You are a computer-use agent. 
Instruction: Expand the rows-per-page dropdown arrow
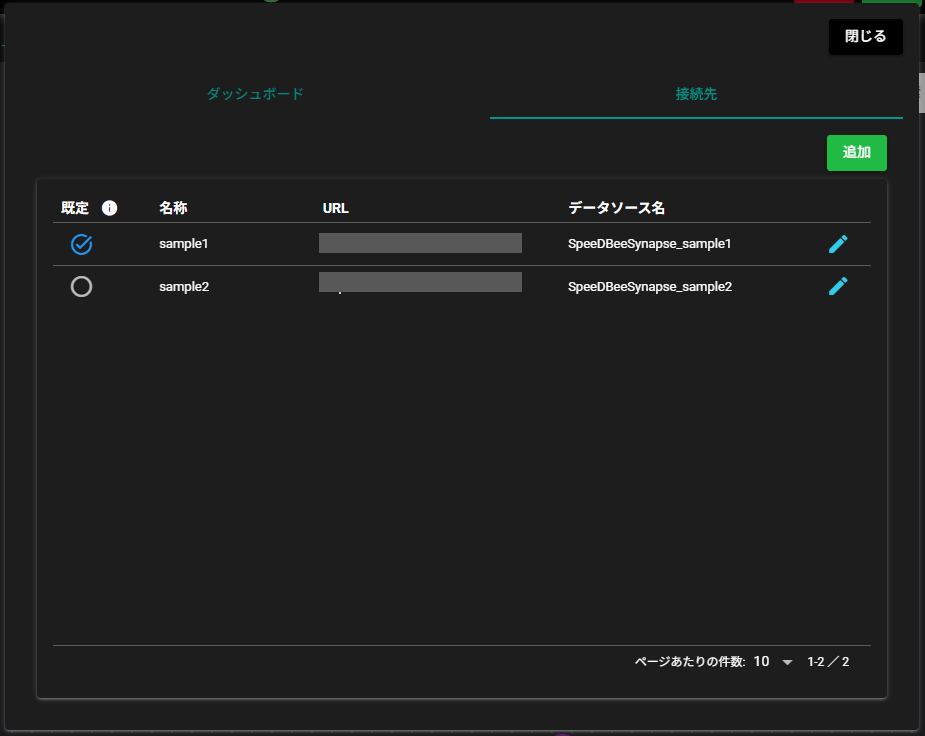[787, 662]
